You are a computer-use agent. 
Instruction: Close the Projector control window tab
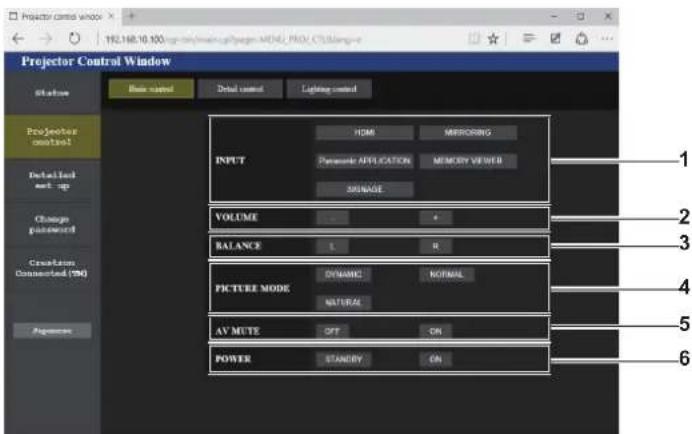[111, 16]
